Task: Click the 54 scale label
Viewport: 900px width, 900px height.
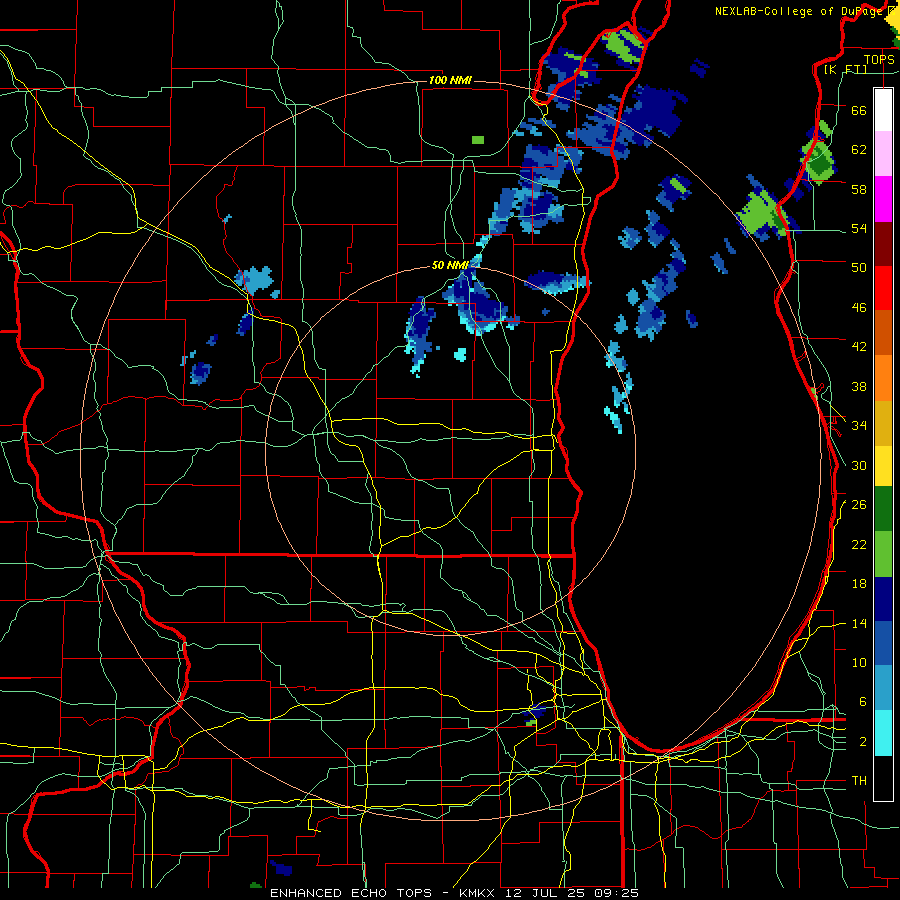Action: coord(859,228)
